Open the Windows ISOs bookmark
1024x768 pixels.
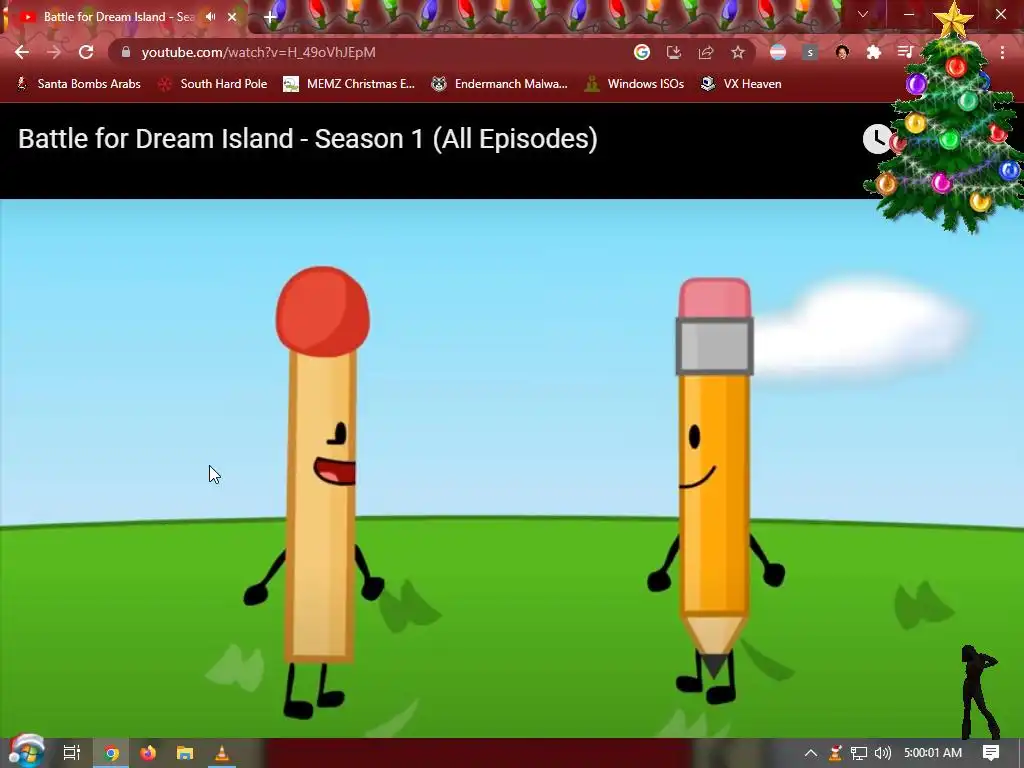(635, 84)
